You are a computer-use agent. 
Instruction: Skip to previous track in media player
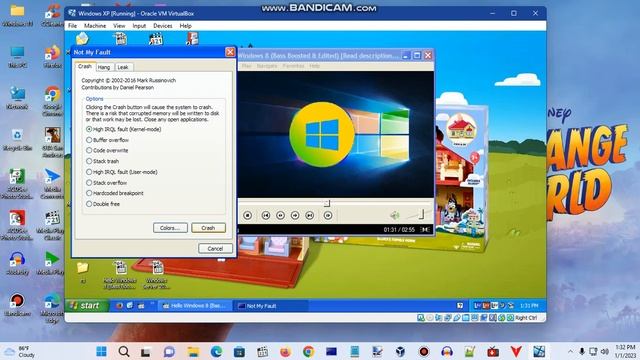[x=266, y=215]
